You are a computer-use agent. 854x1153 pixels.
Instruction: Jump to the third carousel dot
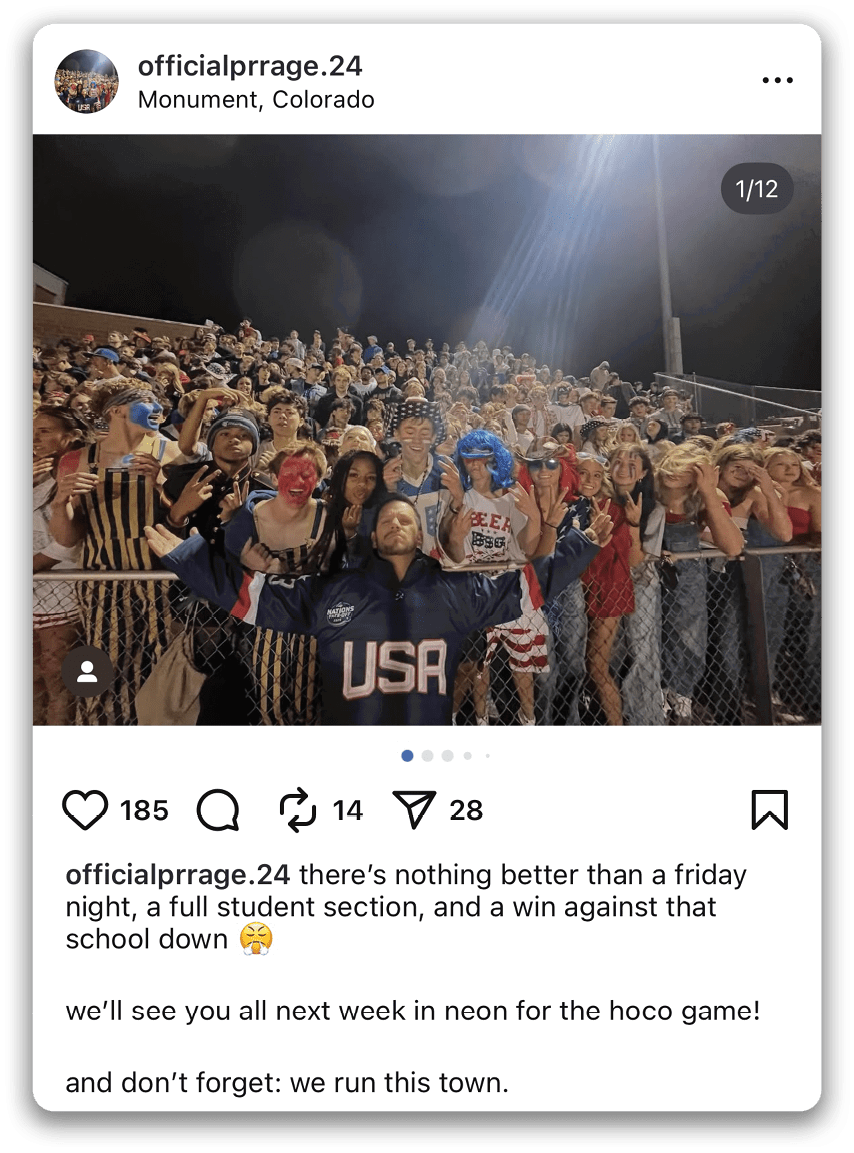447,755
